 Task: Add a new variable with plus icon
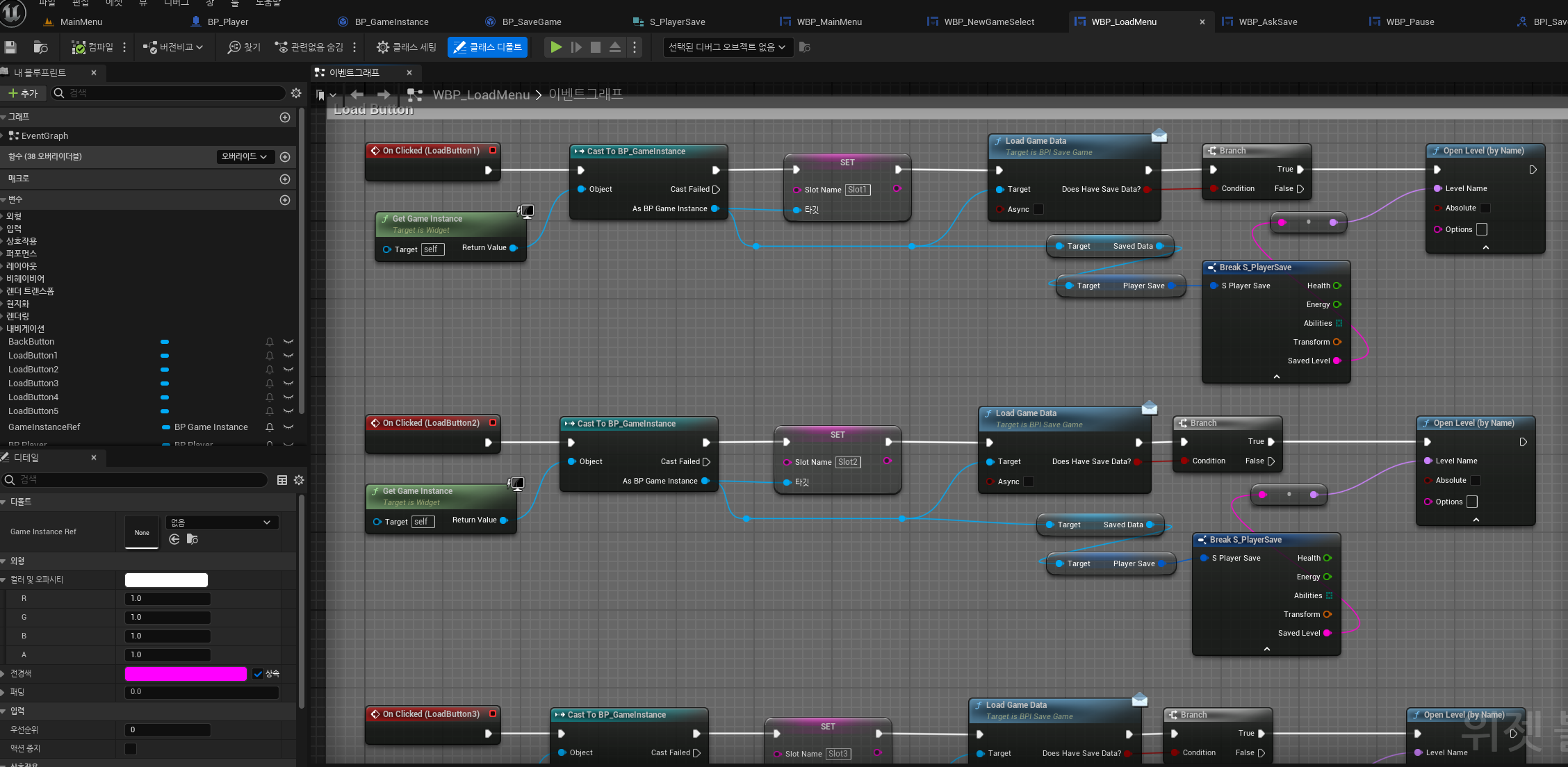pos(285,200)
